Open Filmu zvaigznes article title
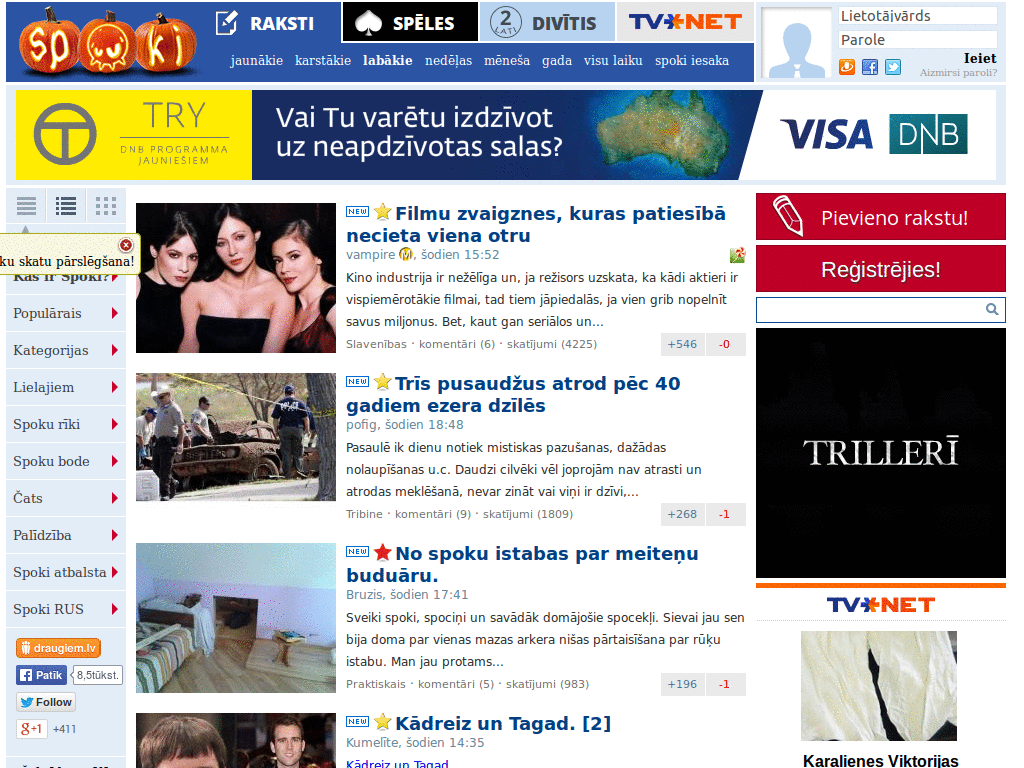Viewport: 1024px width, 768px height. [536, 224]
